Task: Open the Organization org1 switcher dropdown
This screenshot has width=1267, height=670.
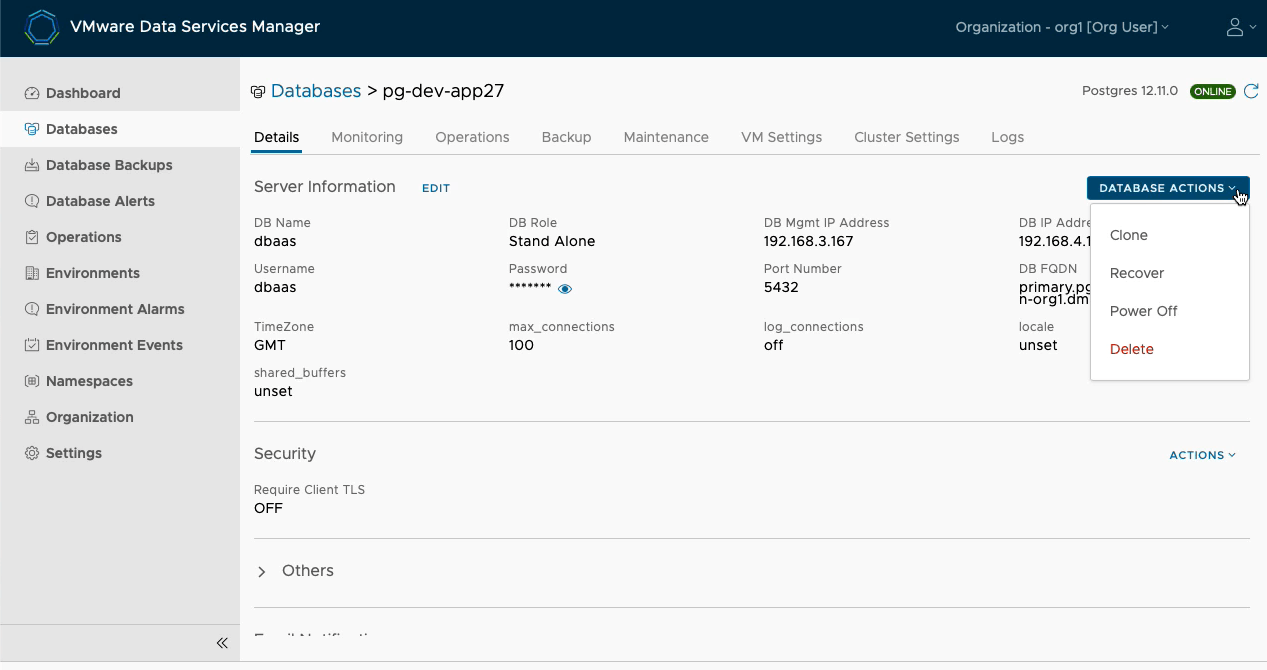Action: click(1062, 27)
